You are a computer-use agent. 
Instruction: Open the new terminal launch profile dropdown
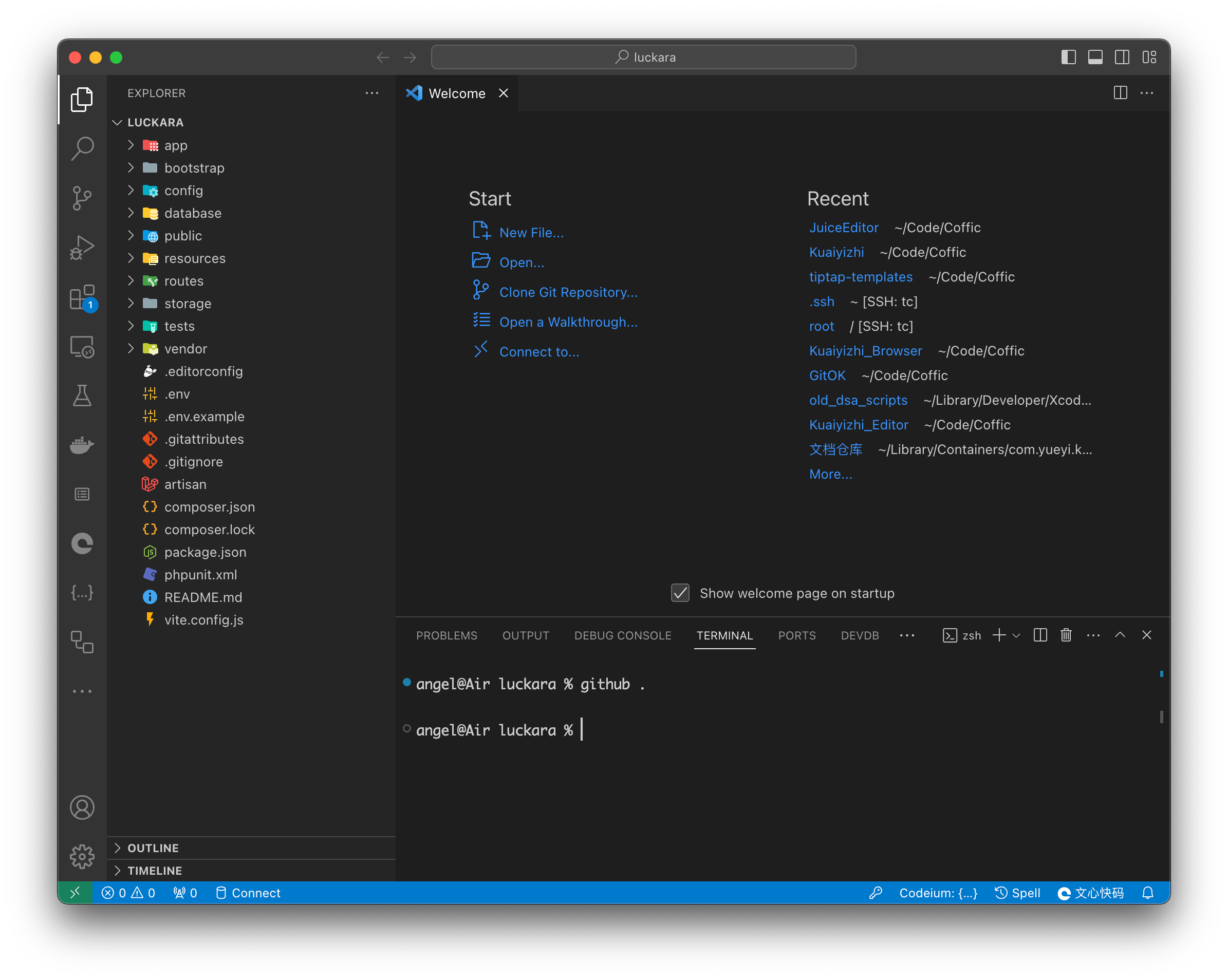tap(1017, 635)
